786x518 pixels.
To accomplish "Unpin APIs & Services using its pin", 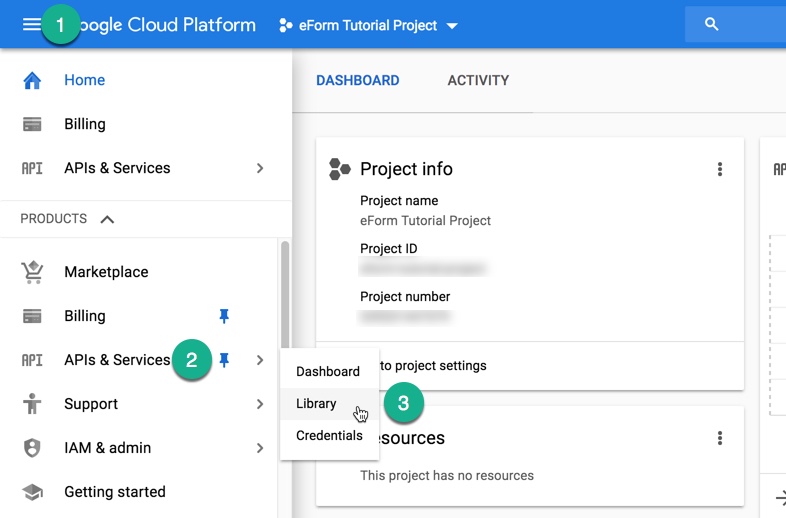I will tap(224, 360).
